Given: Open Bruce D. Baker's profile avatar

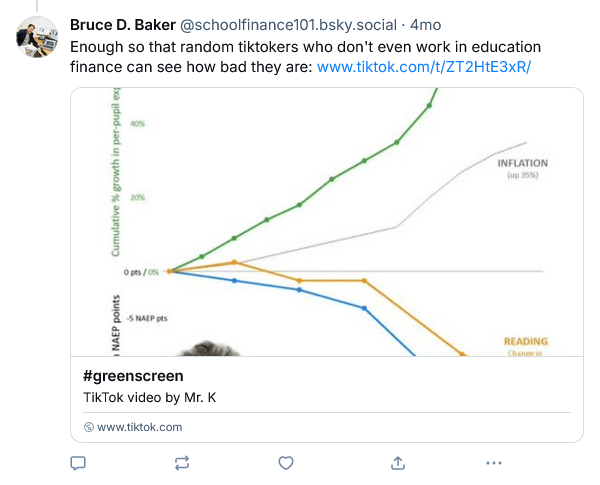Looking at the screenshot, I should coord(37,36).
